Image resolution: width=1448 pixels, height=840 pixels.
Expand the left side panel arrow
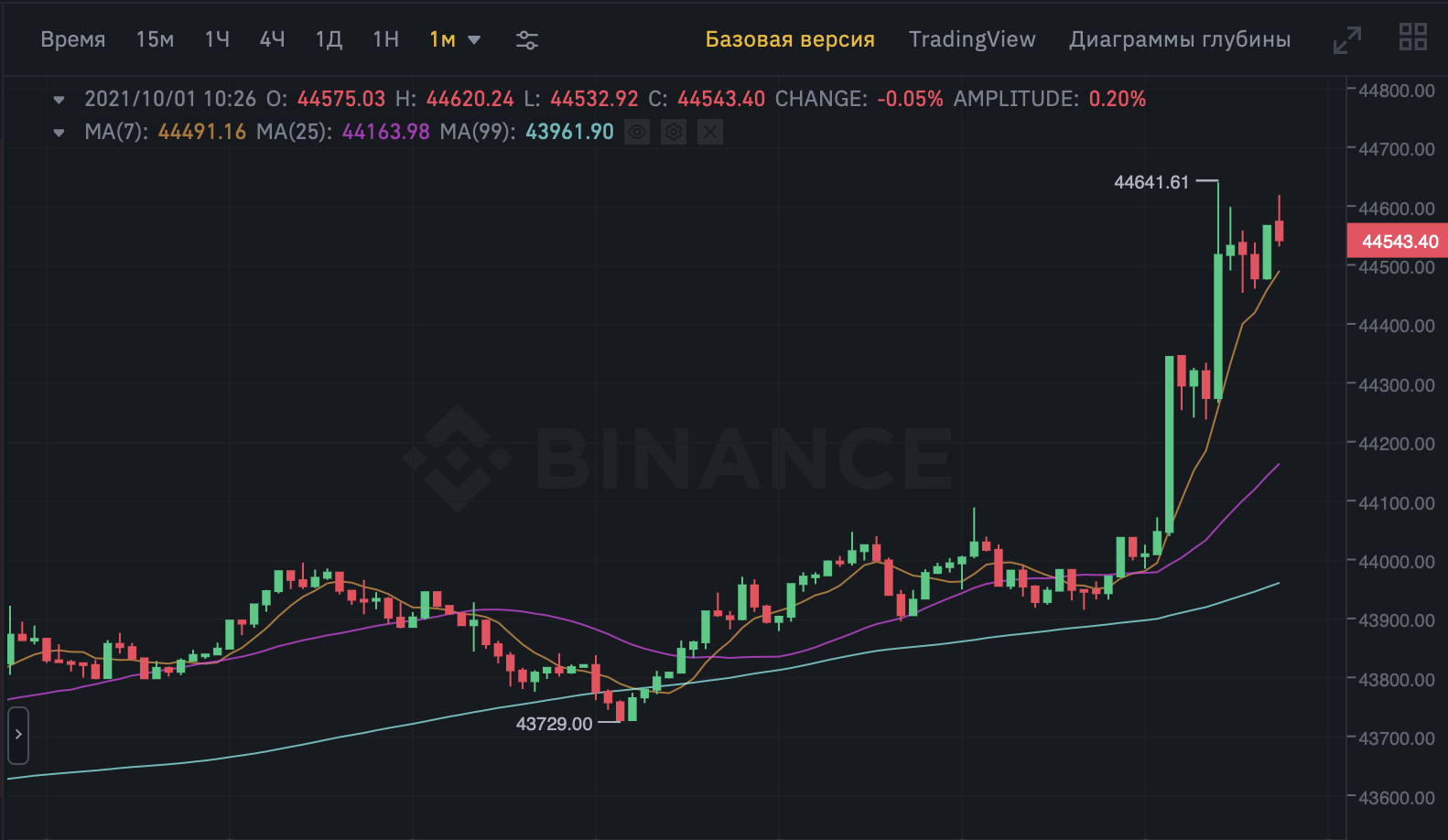point(18,735)
